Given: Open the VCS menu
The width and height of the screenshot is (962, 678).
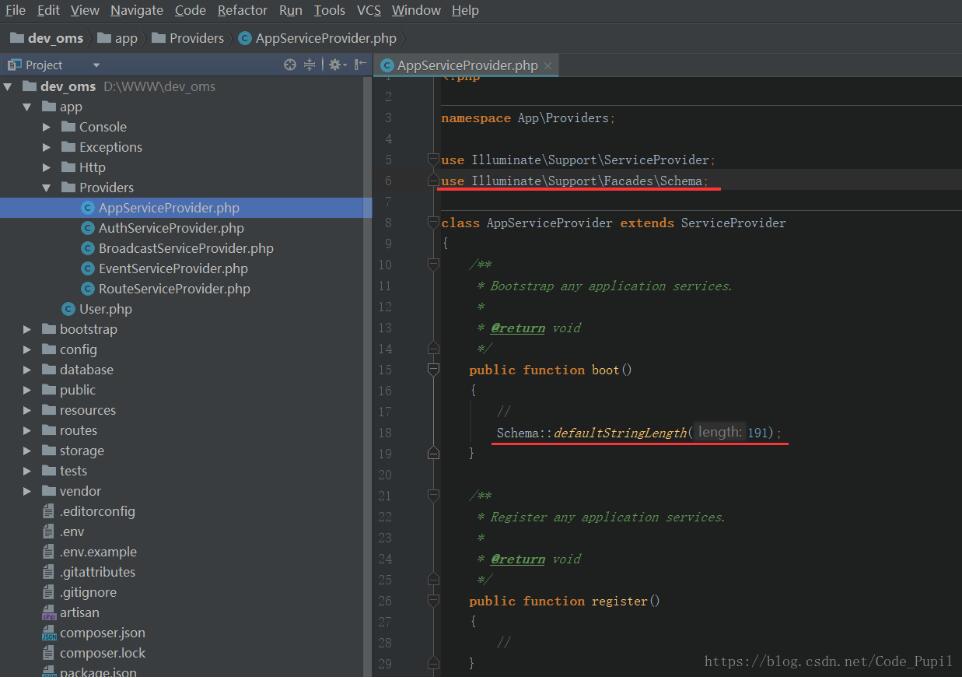Looking at the screenshot, I should (368, 10).
